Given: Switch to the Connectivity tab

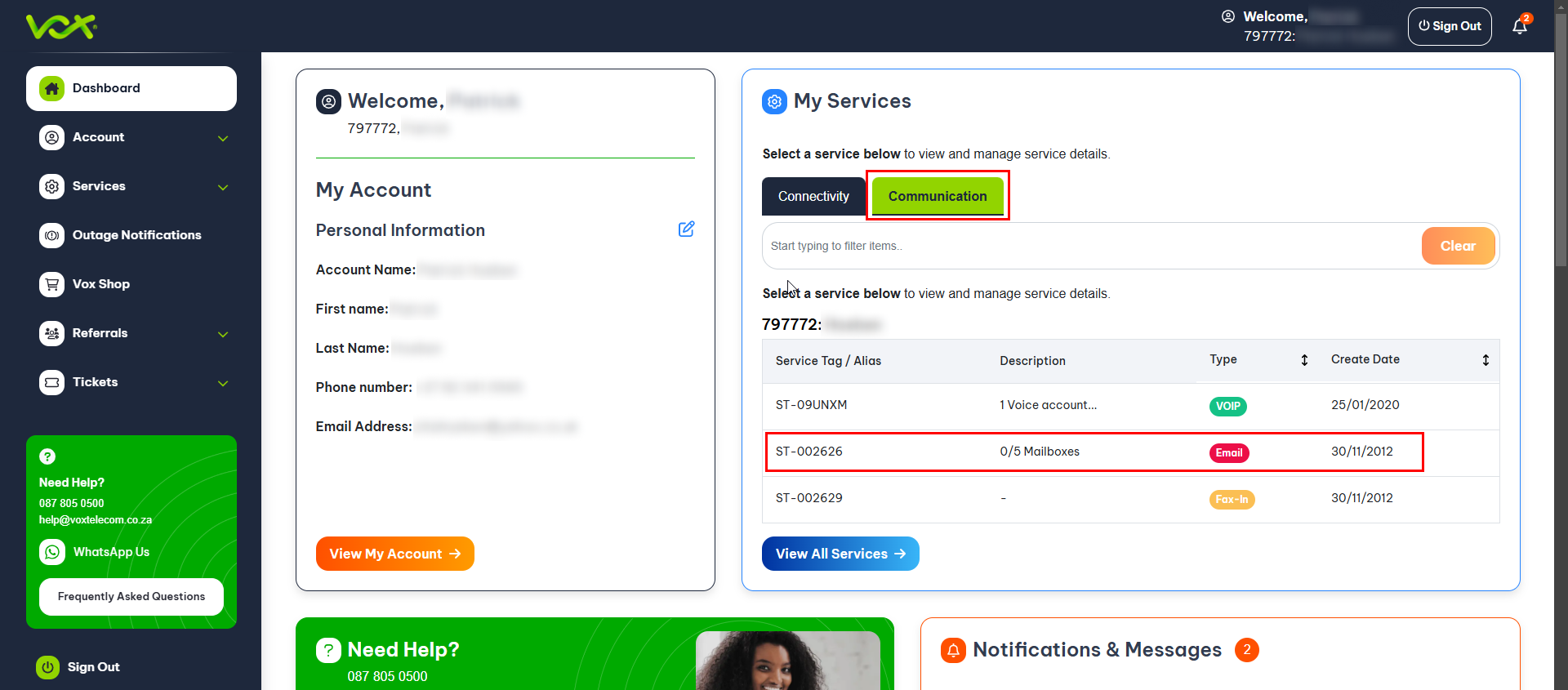Looking at the screenshot, I should coord(813,197).
